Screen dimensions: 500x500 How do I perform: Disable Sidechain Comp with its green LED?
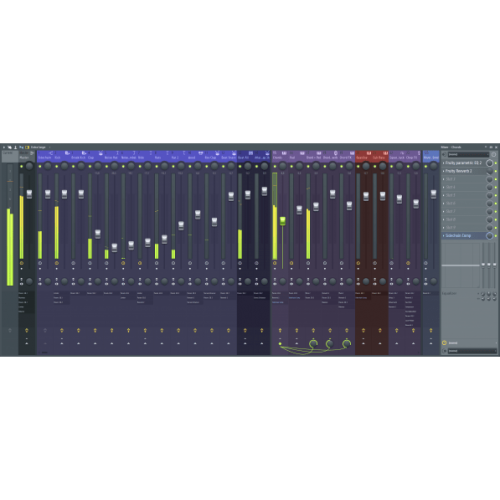(x=496, y=236)
